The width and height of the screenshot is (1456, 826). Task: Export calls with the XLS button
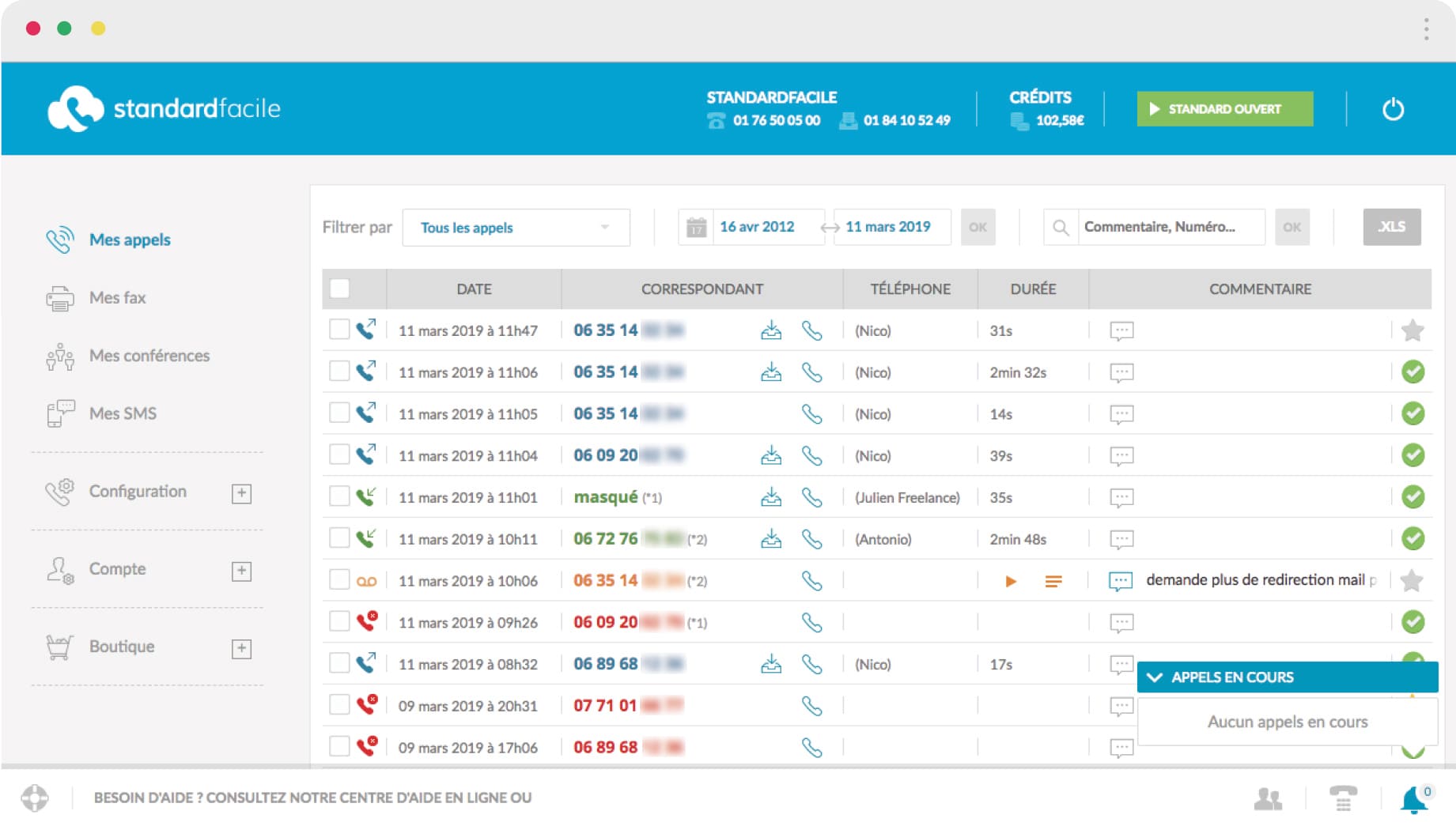tap(1391, 227)
